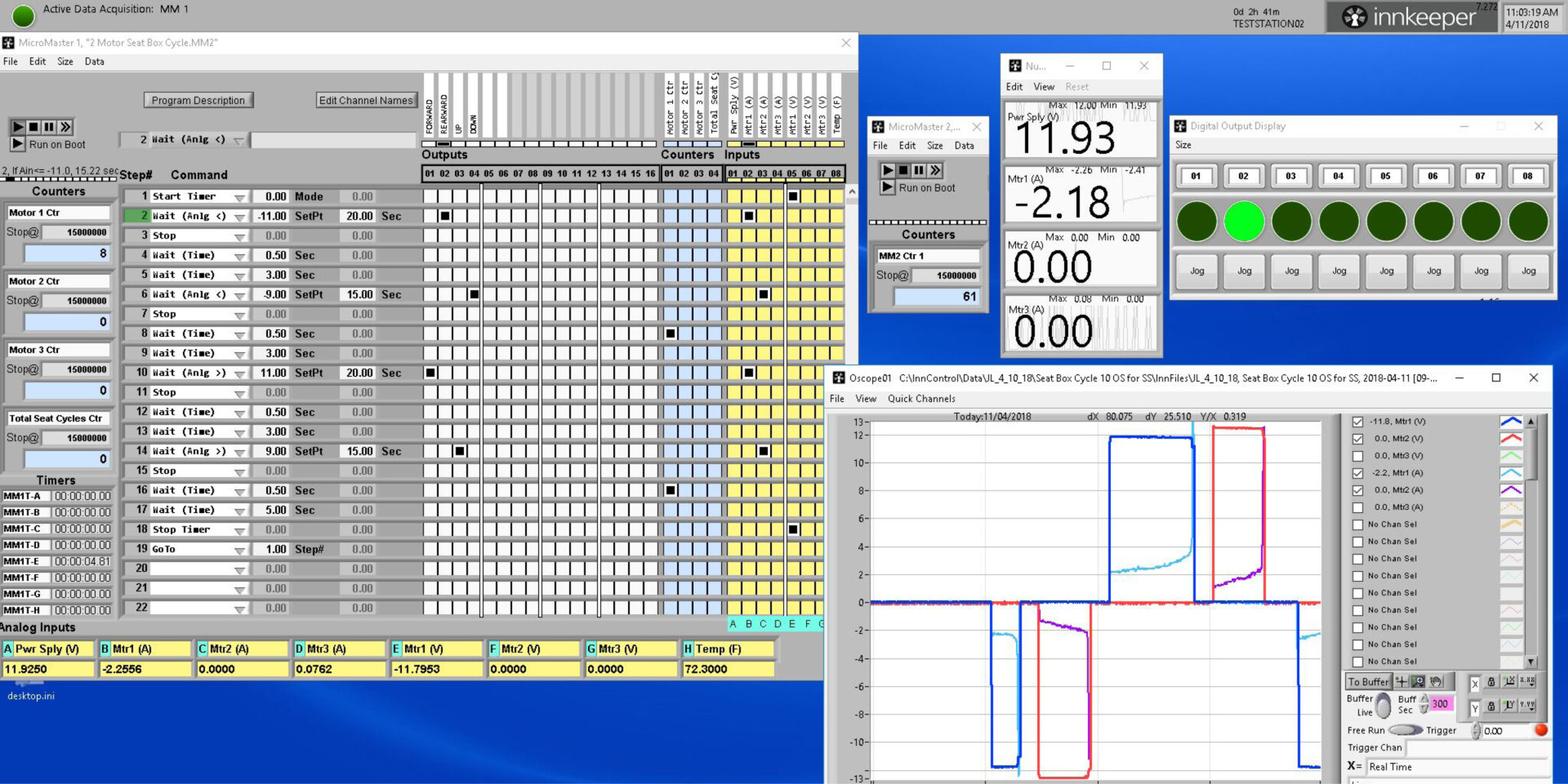
Task: Open the Data menu in MicroMaster 1
Action: [94, 62]
